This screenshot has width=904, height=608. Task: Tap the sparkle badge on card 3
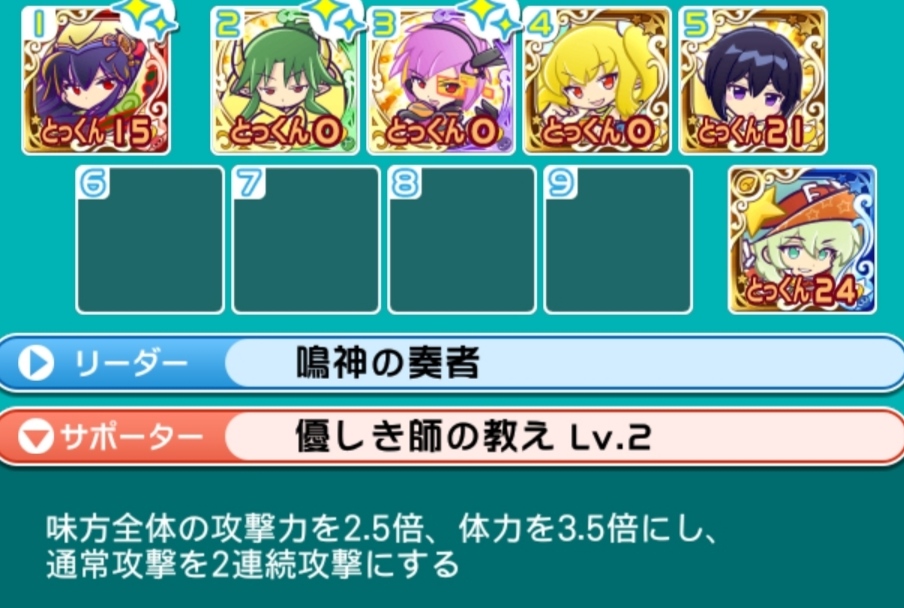pos(492,17)
